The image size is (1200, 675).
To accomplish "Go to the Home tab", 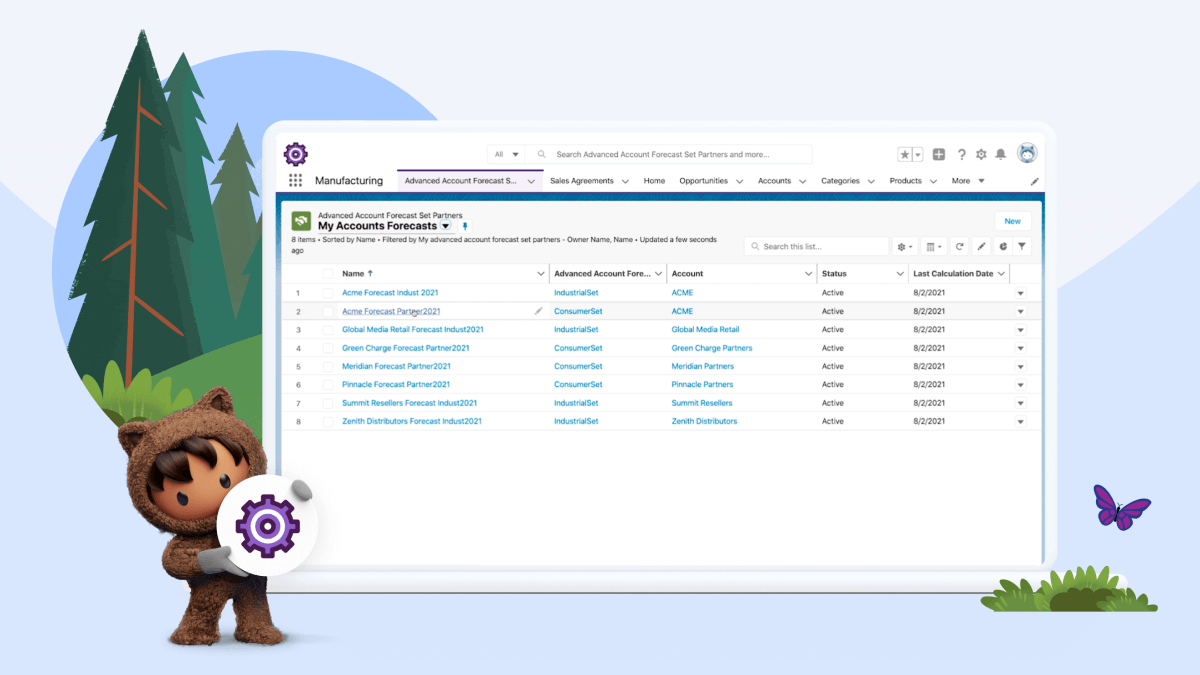I will (654, 181).
